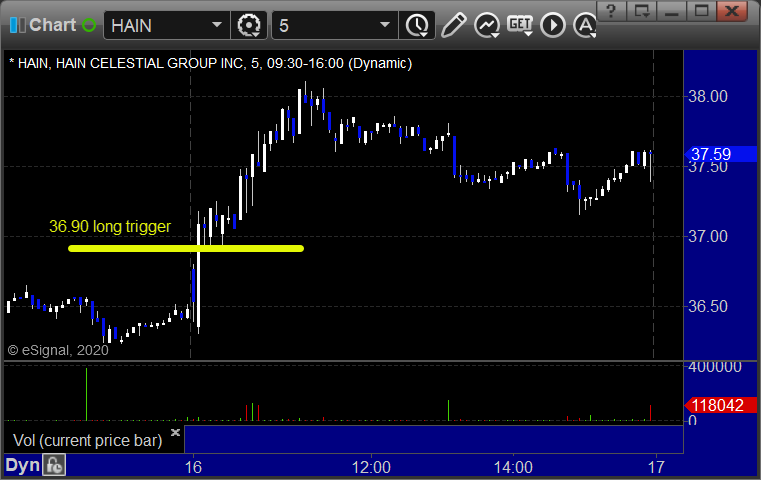Click the 38.00 price axis label
This screenshot has height=480, width=761.
[x=708, y=96]
